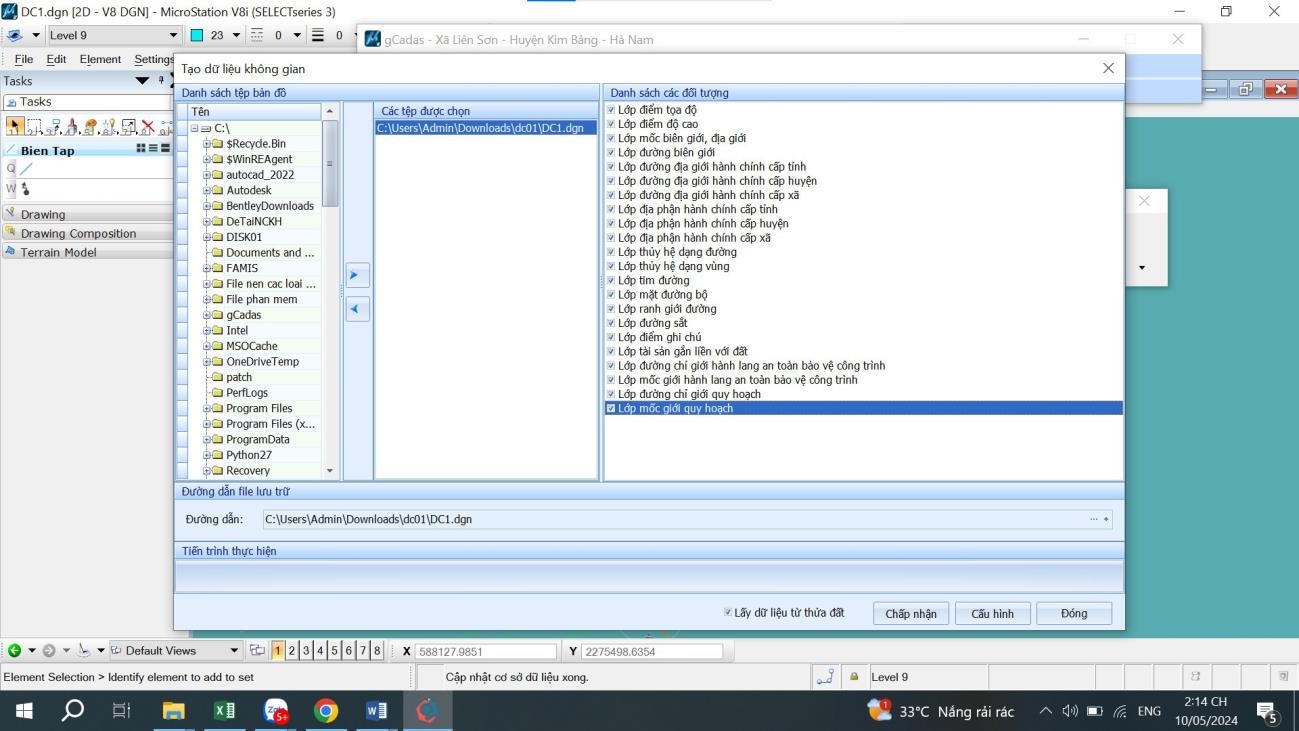Expand the gCadas folder in tree
Screen dimensions: 1299x731
(207, 315)
